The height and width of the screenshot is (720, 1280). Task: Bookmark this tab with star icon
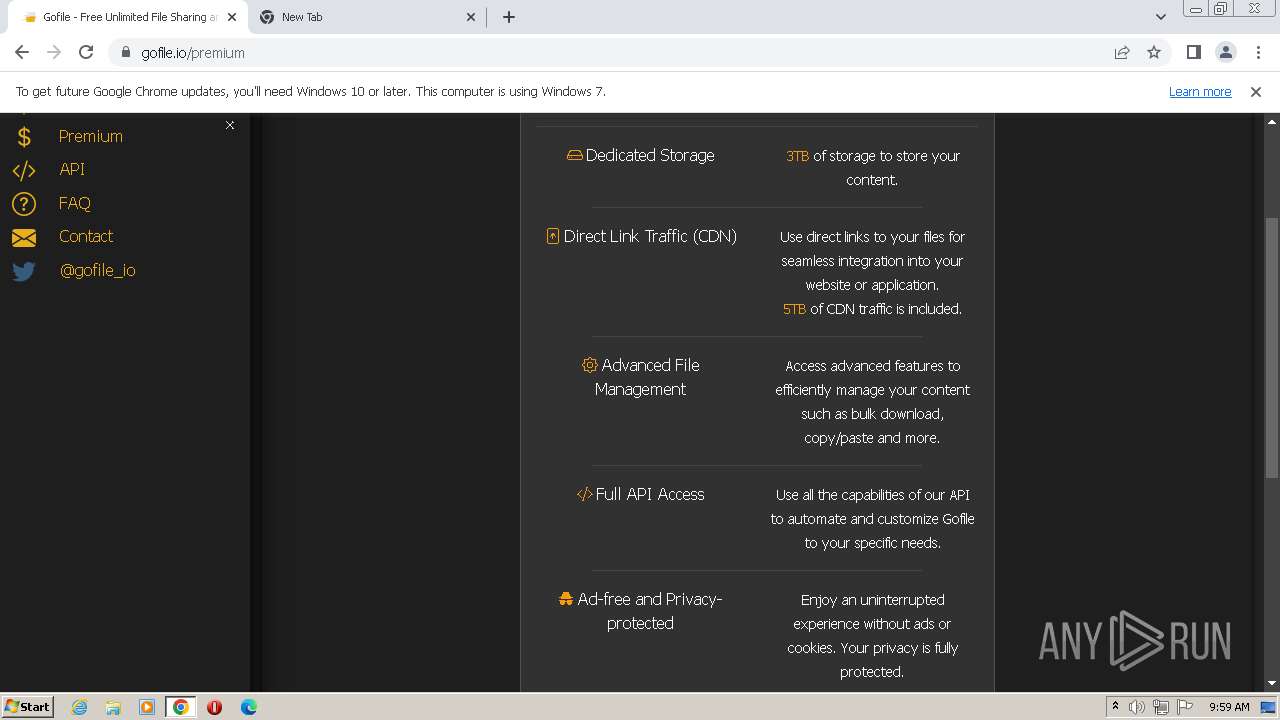[1154, 53]
